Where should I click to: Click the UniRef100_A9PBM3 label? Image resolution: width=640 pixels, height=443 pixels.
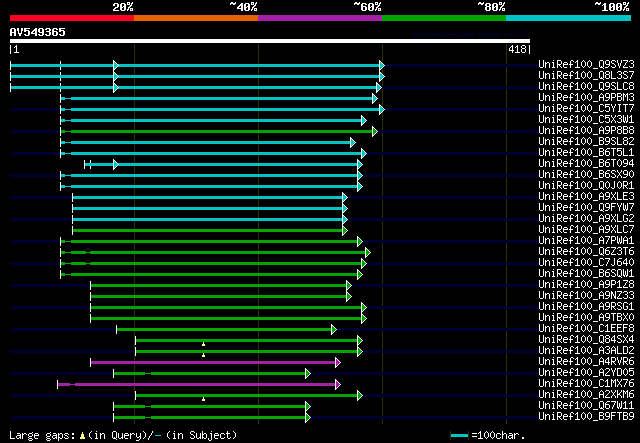(586, 98)
